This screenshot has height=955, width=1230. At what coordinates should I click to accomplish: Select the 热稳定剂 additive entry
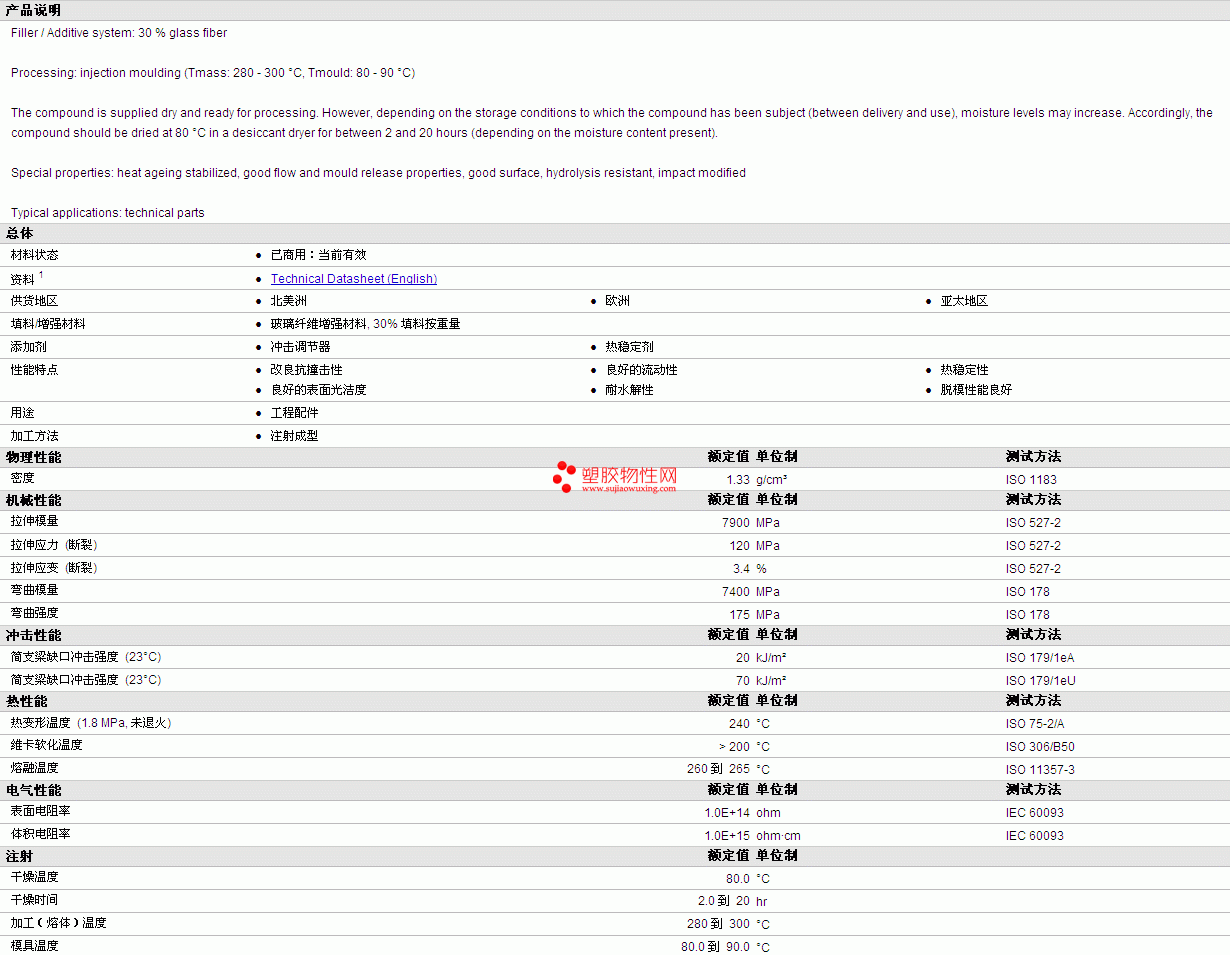click(630, 347)
